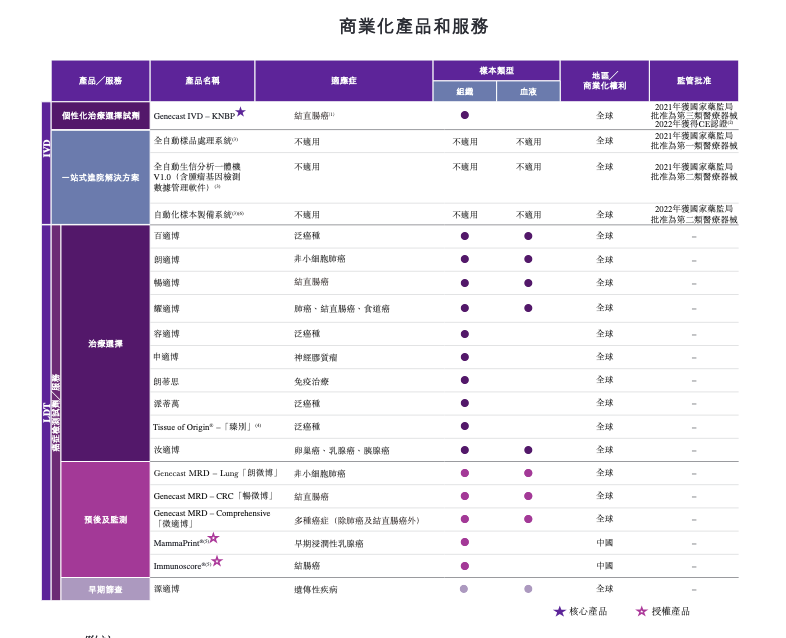Click the 核心產品 purple star in legend
Image resolution: width=786 pixels, height=638 pixels.
coord(559,611)
